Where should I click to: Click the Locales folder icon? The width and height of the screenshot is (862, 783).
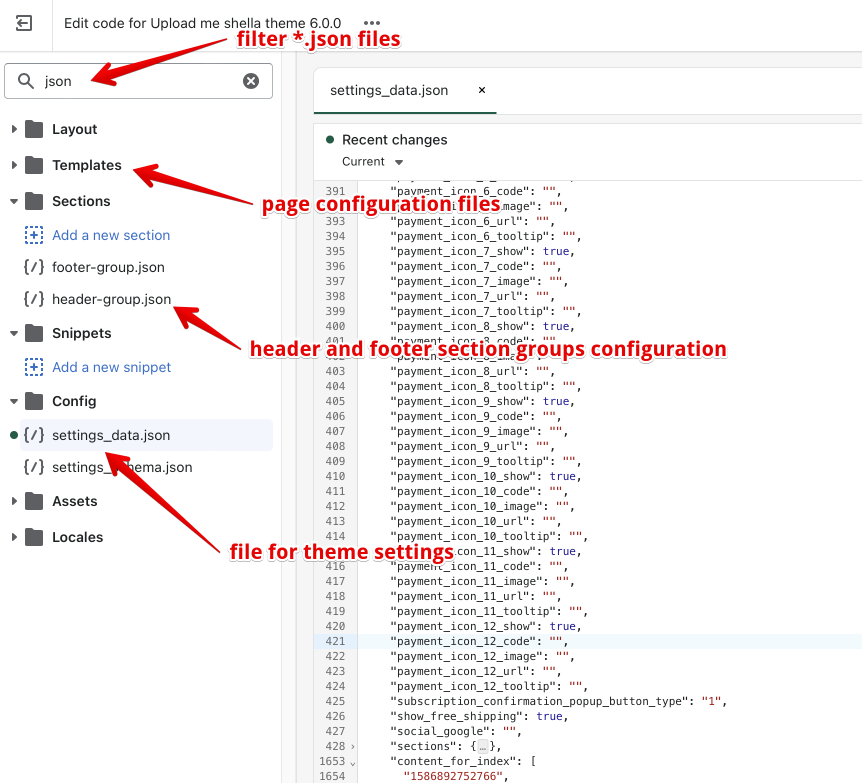click(x=34, y=537)
